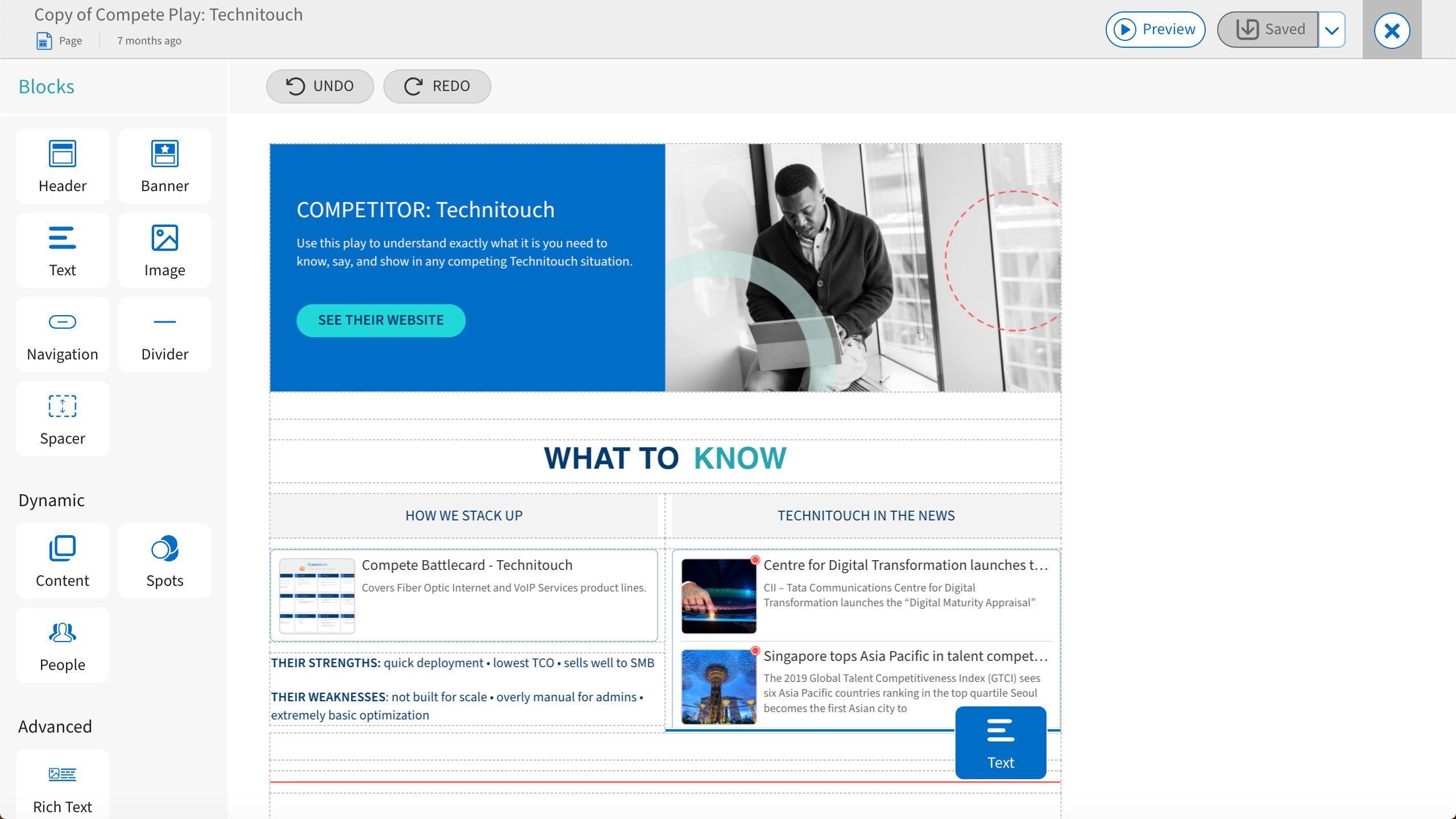Expand the Saved dropdown arrow
Screen dimensions: 1456x819
pyautogui.click(x=1331, y=30)
